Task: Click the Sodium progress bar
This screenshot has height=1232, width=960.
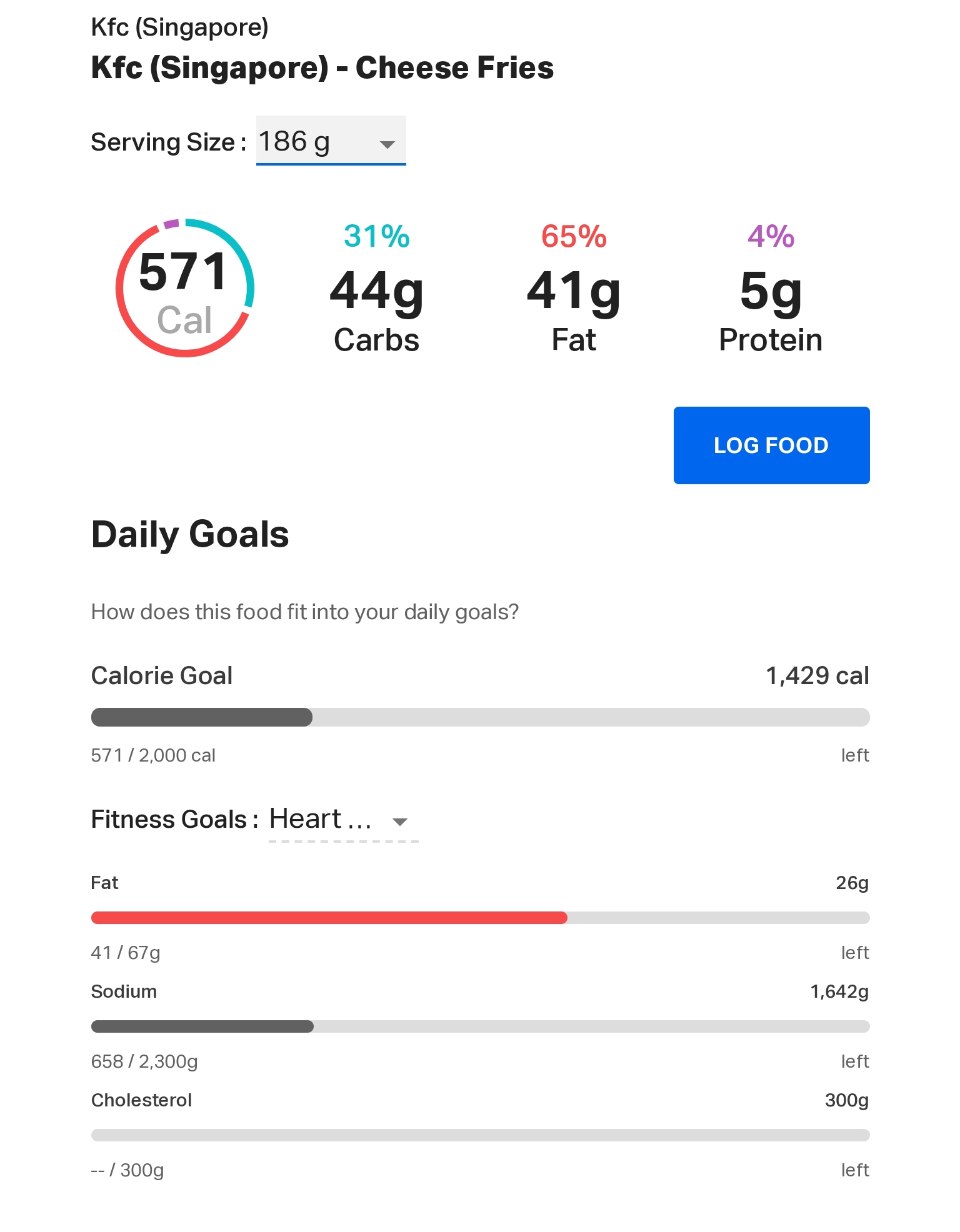Action: 481,1026
